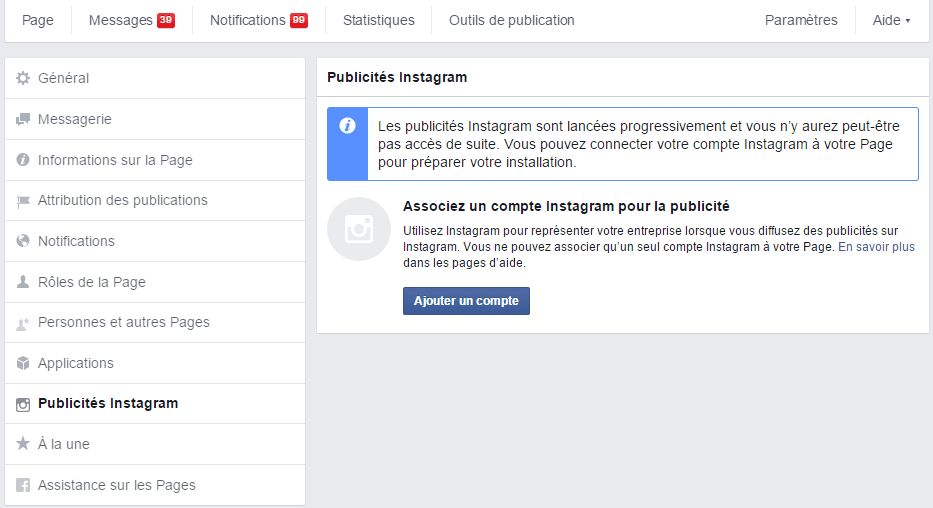The width and height of the screenshot is (933, 508).
Task: Click the notice text about publicités Instagram lancées progressivement
Action: point(639,144)
